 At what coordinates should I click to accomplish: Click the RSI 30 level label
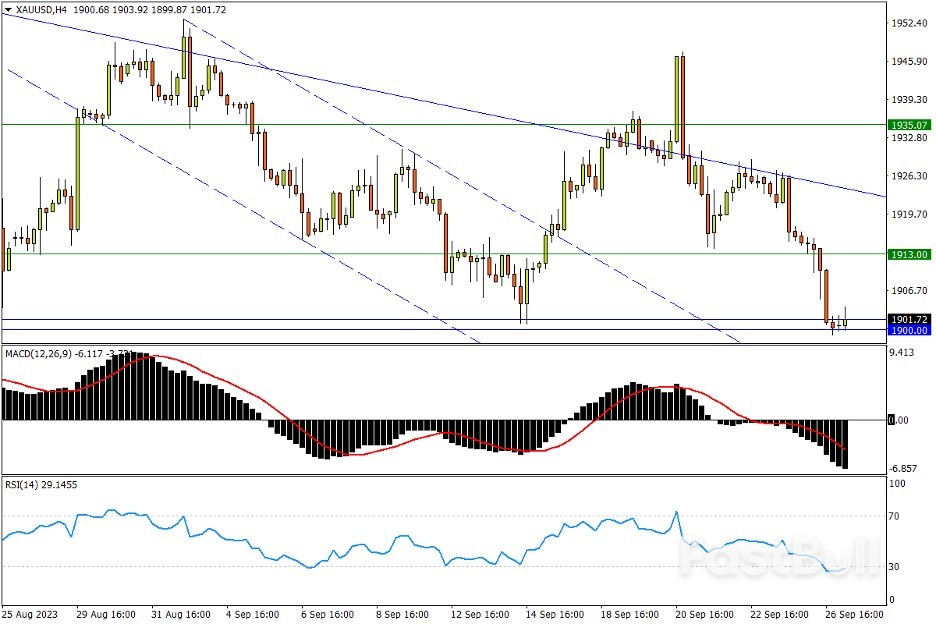point(897,566)
